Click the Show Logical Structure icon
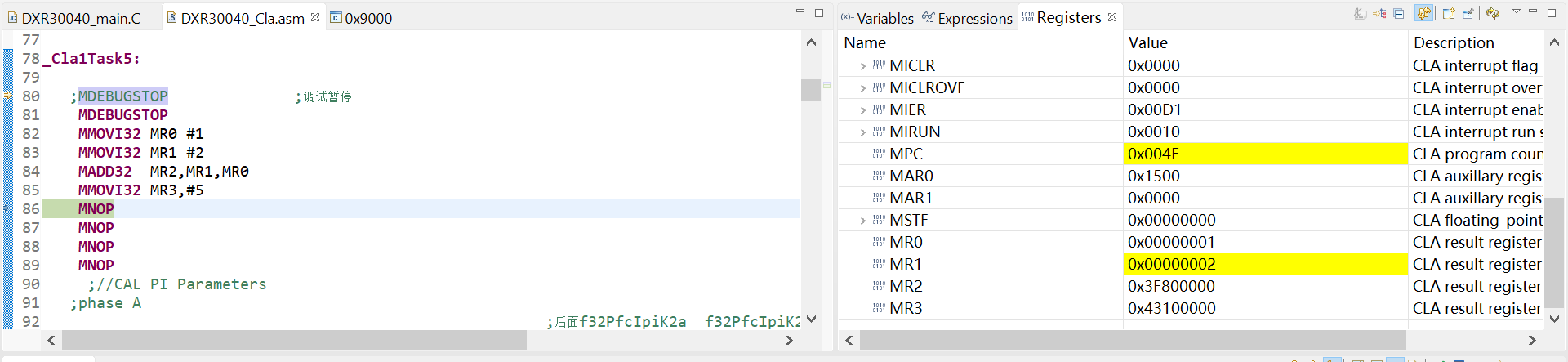This screenshot has height=362, width=1568. [x=1379, y=13]
